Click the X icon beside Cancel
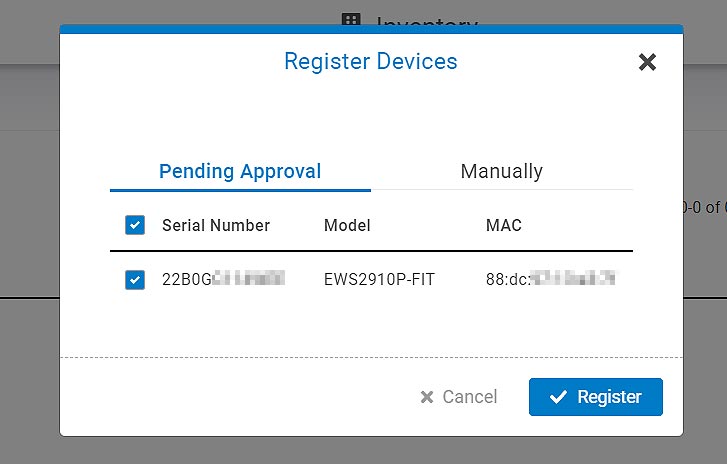This screenshot has height=464, width=727. coord(427,397)
